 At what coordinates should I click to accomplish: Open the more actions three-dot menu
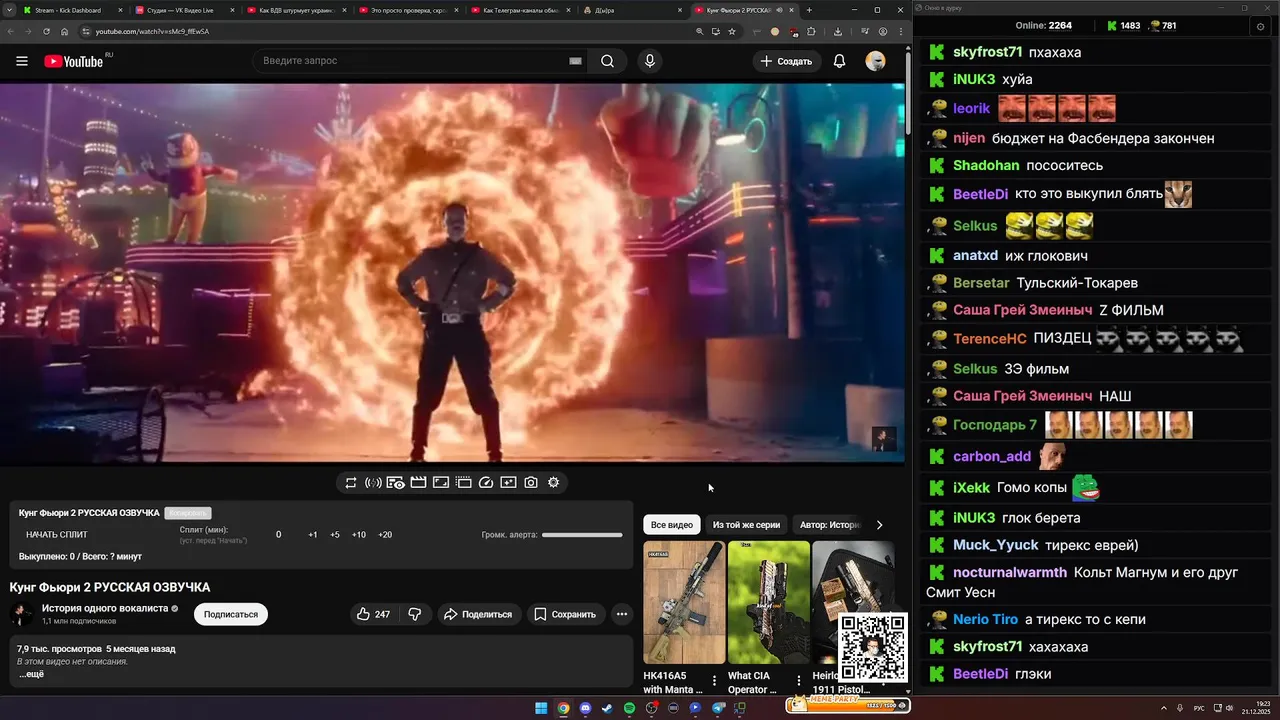tap(622, 614)
